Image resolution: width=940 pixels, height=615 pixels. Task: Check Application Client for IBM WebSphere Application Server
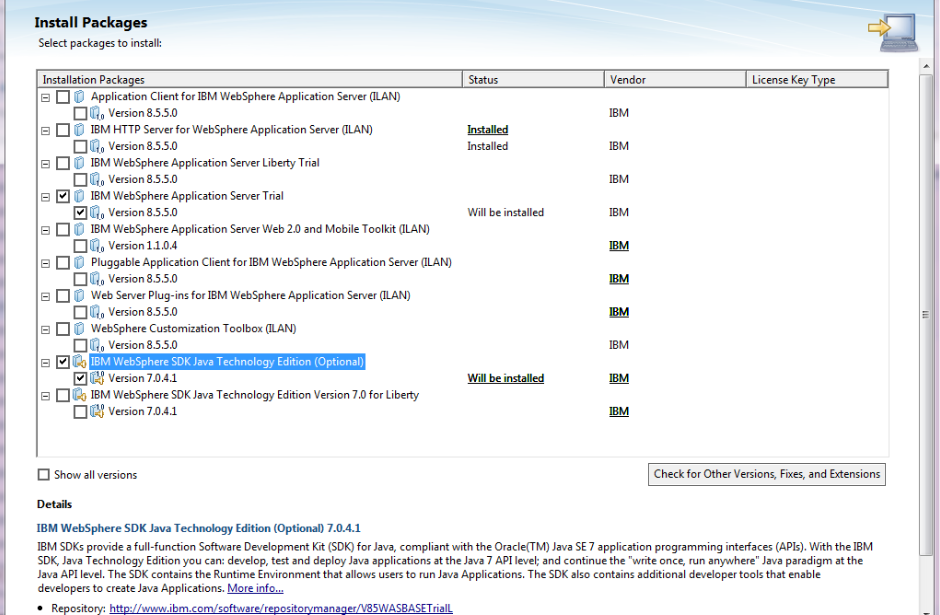[63, 97]
